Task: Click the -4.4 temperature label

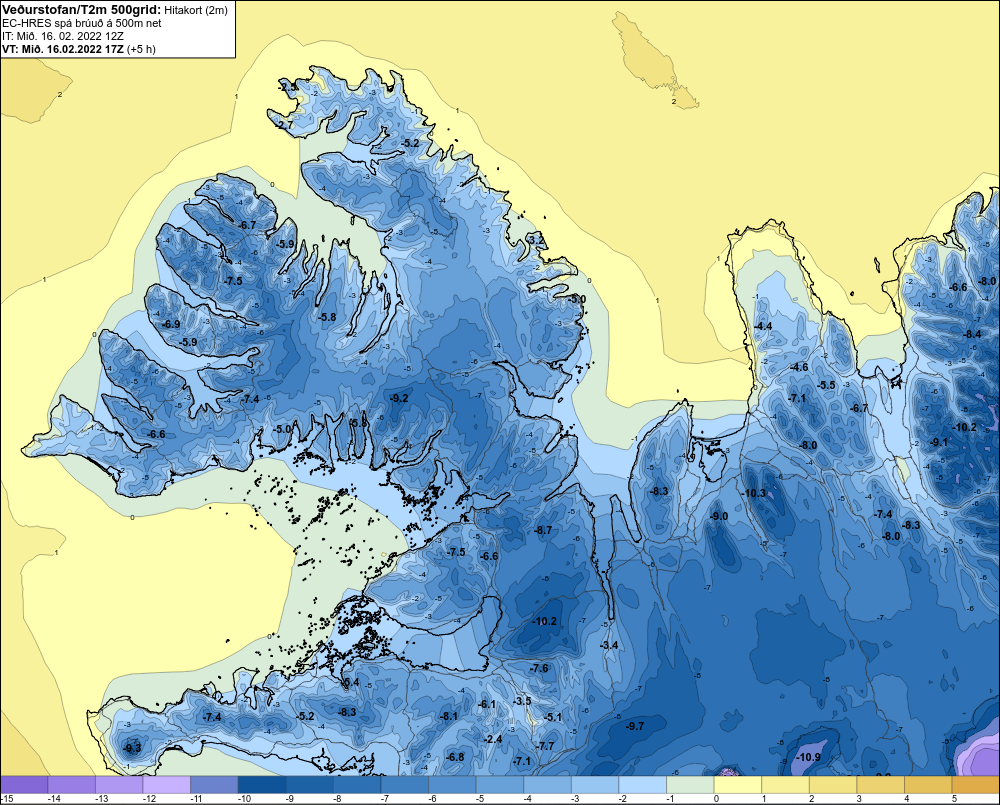Action: tap(763, 326)
